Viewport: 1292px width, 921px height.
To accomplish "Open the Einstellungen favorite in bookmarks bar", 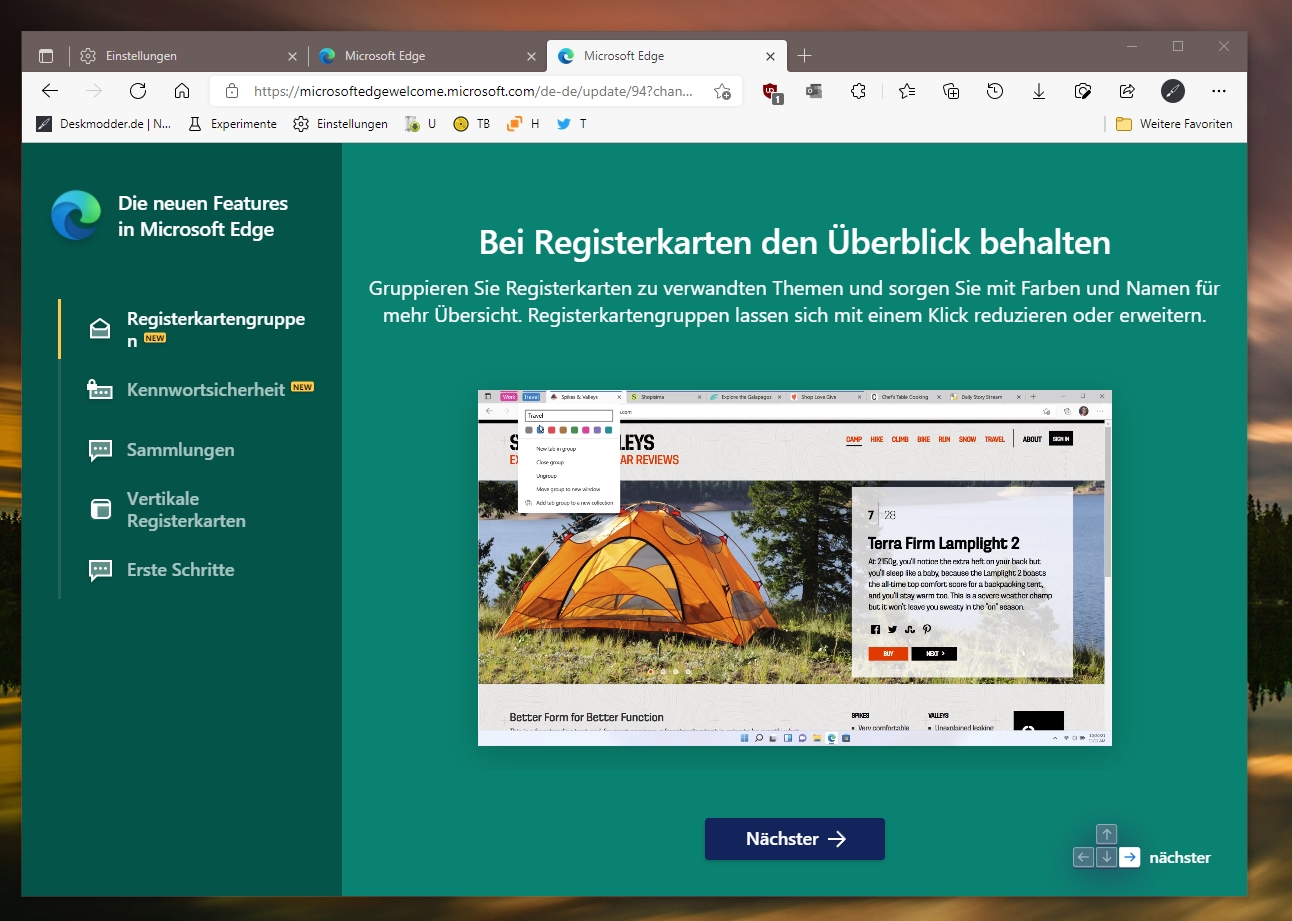I will [340, 124].
